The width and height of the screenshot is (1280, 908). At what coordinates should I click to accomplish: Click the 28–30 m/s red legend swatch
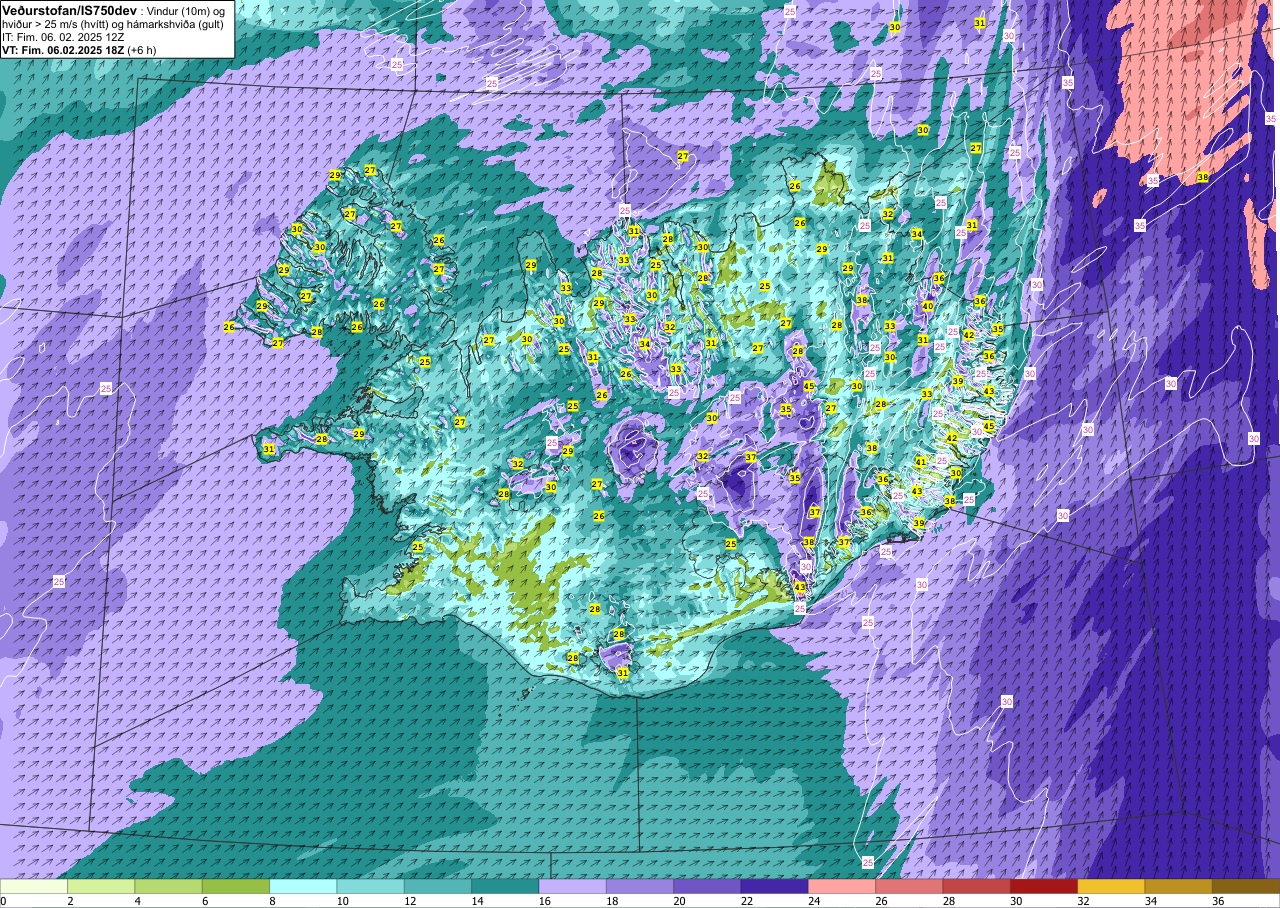[976, 886]
